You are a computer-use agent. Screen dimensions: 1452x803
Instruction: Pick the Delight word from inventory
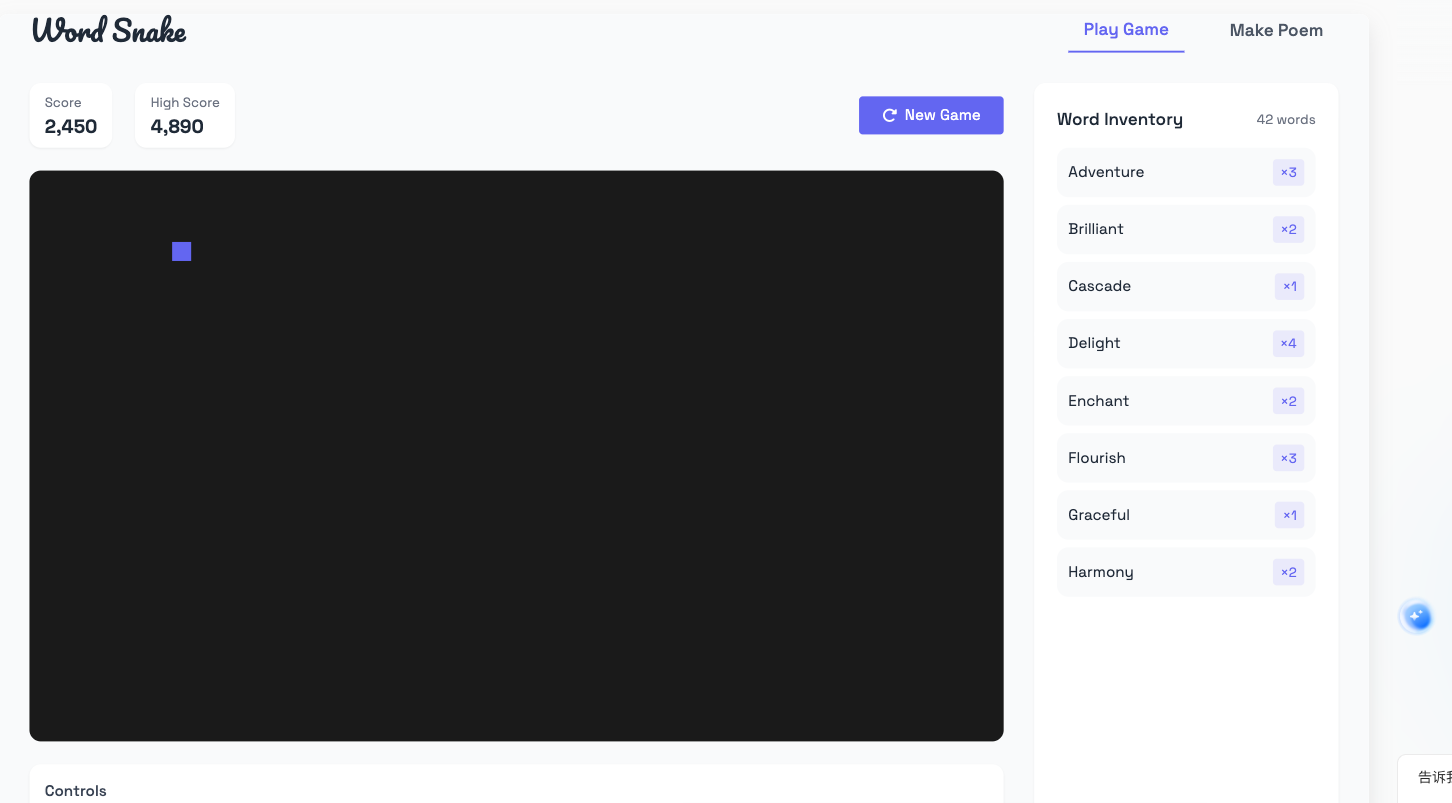click(x=1094, y=343)
